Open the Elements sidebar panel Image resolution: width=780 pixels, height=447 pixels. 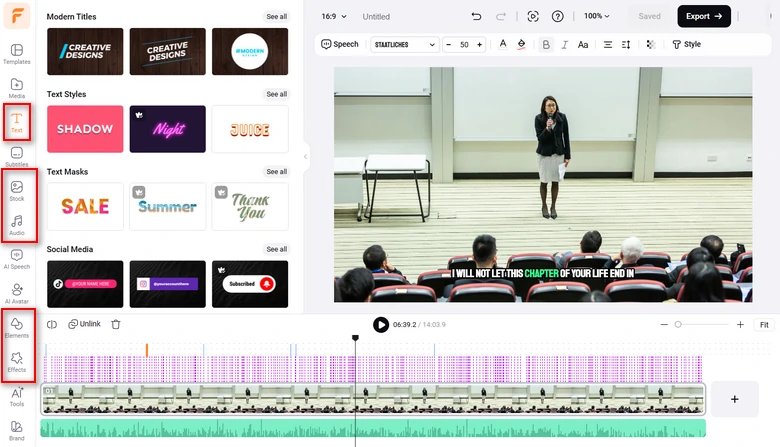click(17, 328)
